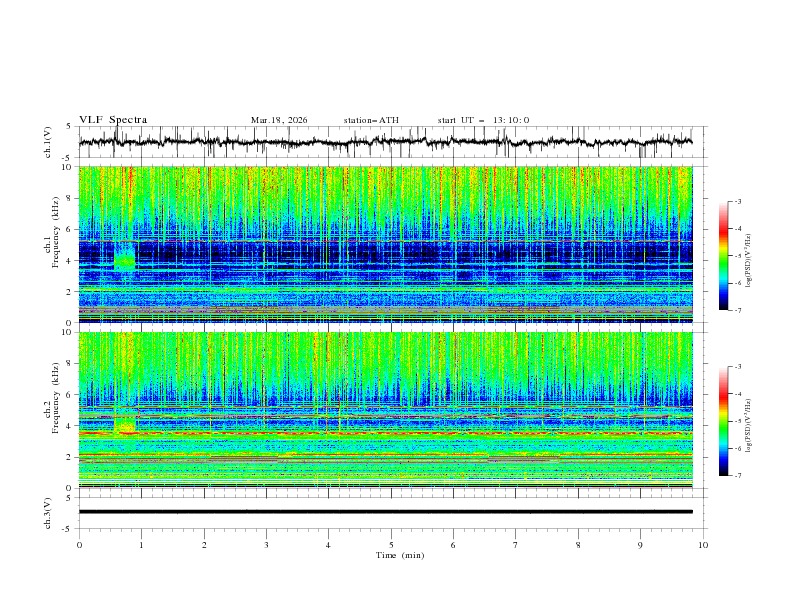
Task: Click the "ch.1(V)" waveform axis label
Action: pos(48,142)
